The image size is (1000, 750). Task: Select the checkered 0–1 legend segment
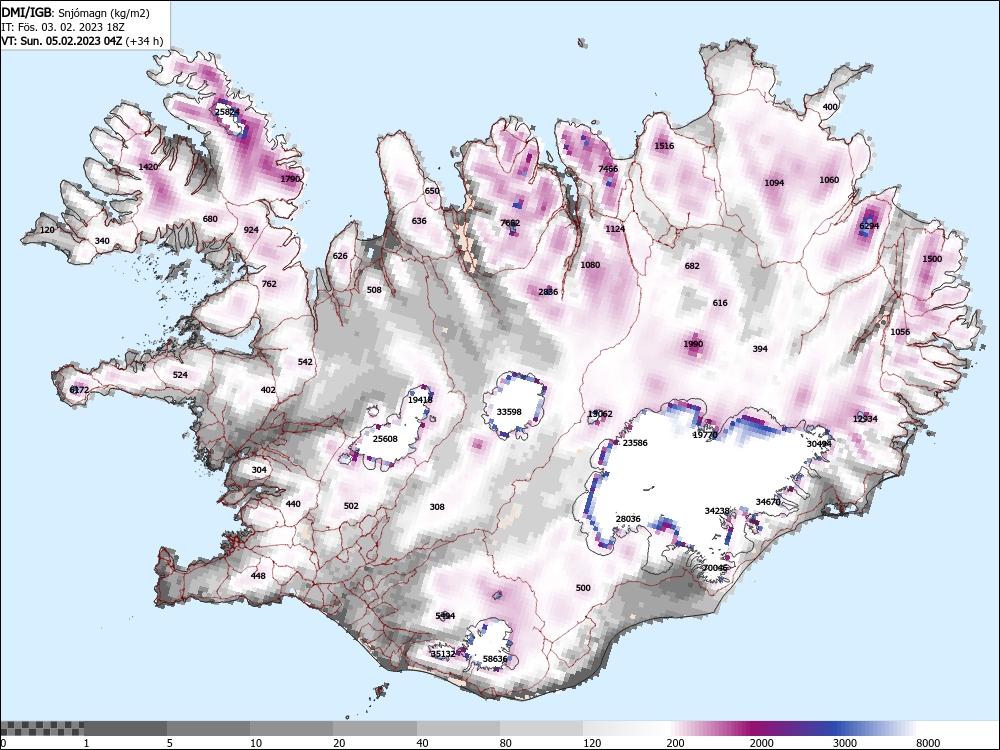(42, 728)
